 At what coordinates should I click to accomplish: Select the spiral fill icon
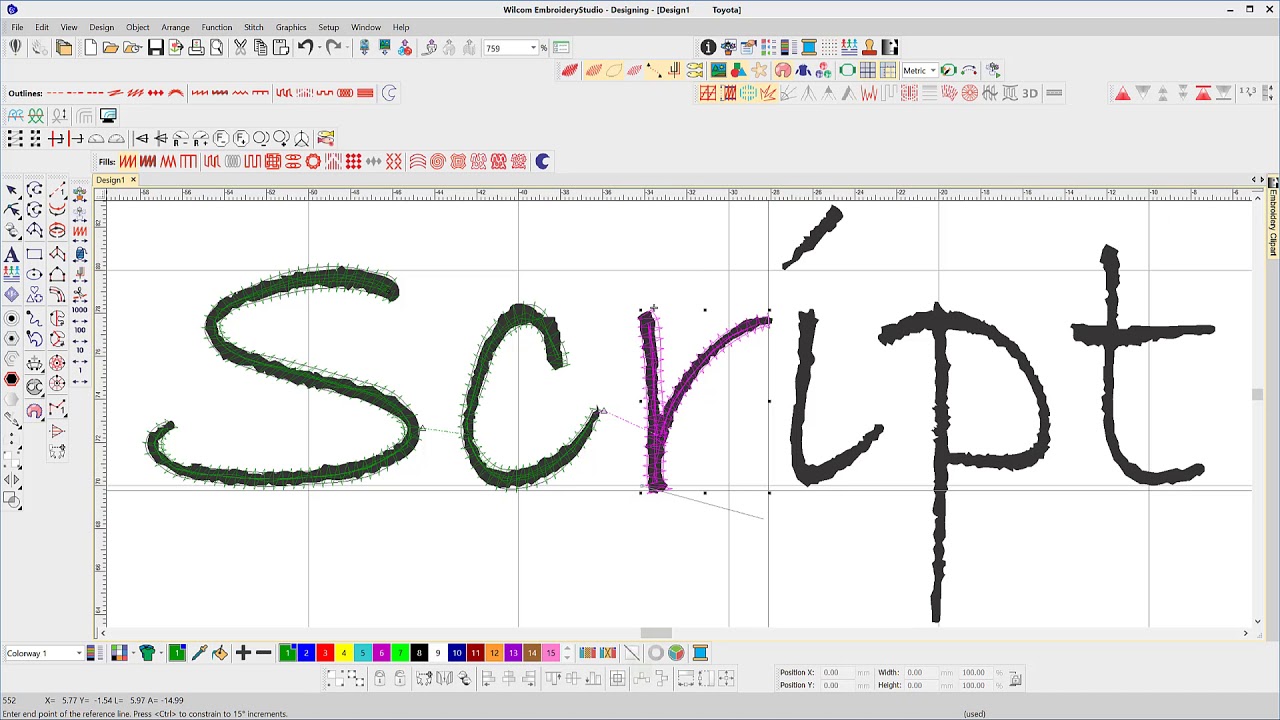click(437, 161)
